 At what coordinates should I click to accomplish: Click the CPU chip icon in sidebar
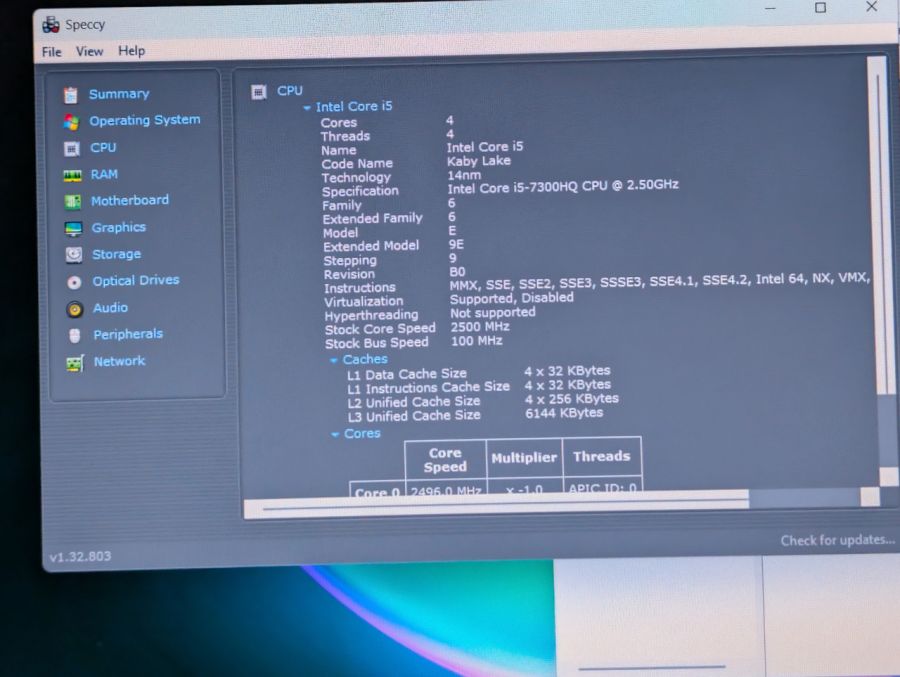72,149
